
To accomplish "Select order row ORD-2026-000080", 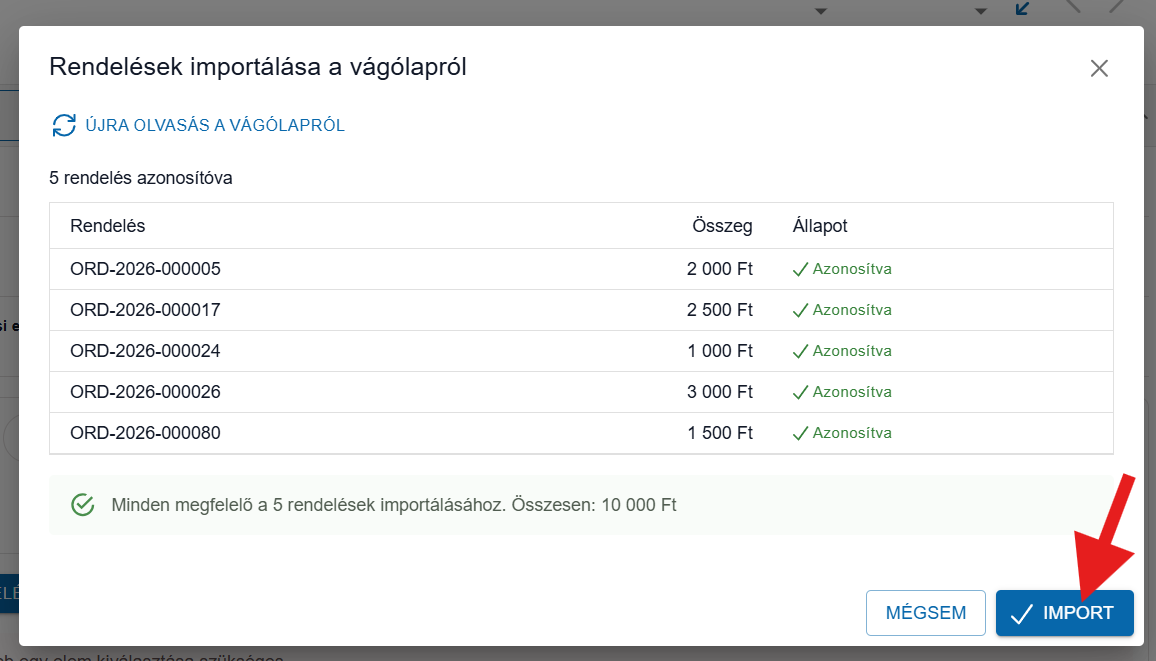I will pos(145,433).
